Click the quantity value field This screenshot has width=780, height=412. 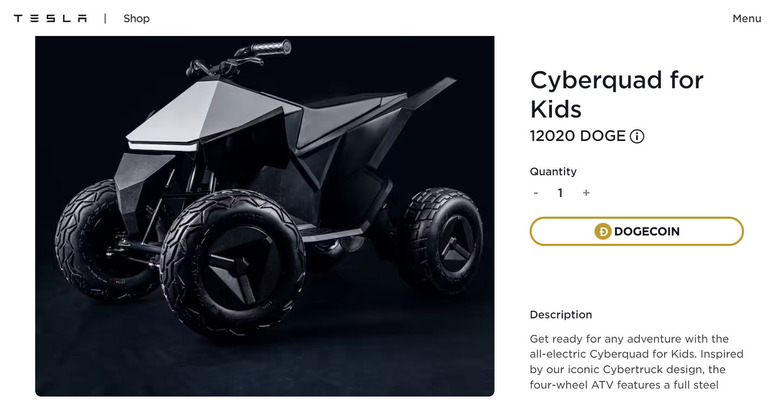click(560, 193)
